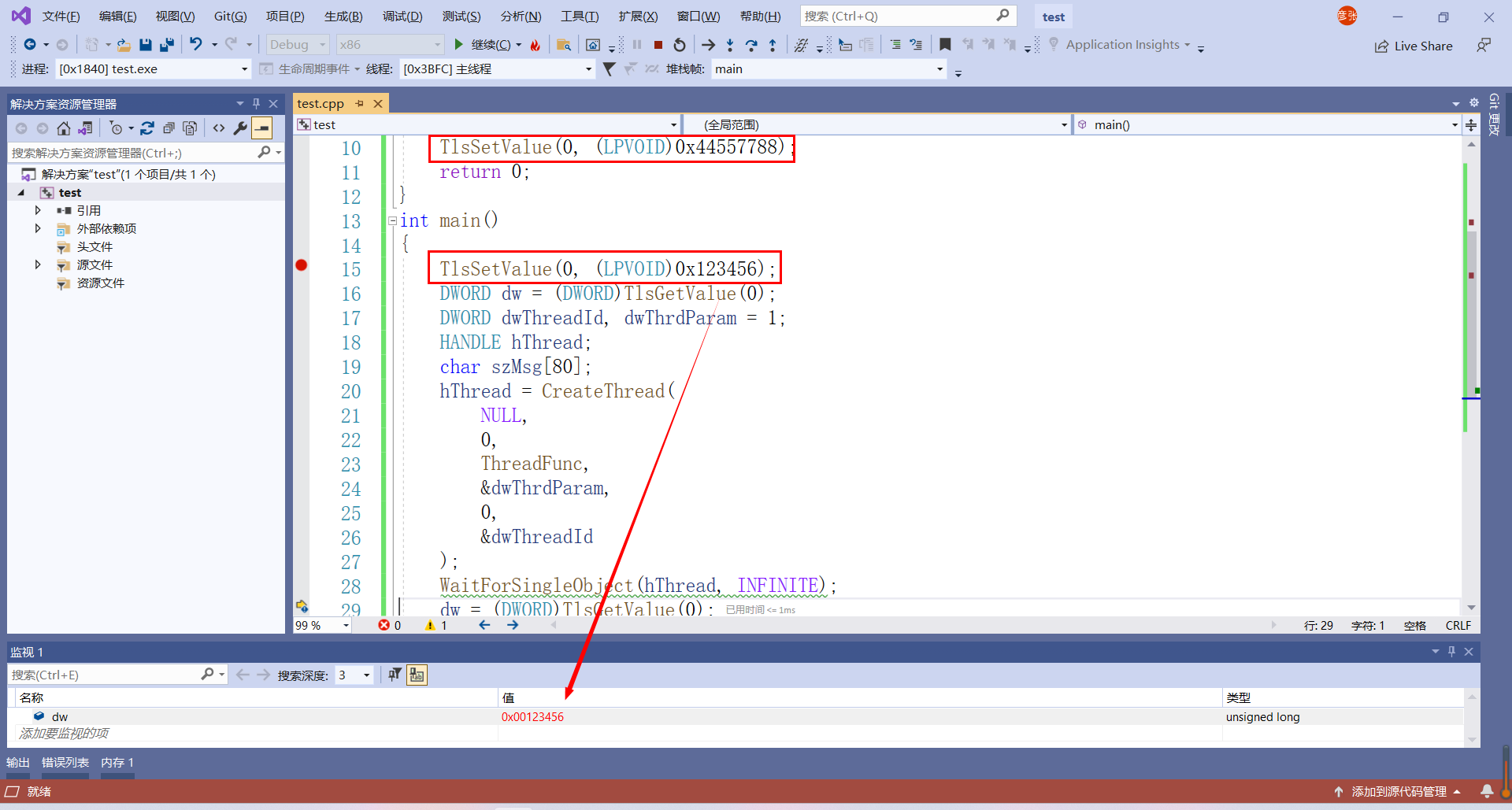Click the Show Next Statement arrow

(708, 45)
